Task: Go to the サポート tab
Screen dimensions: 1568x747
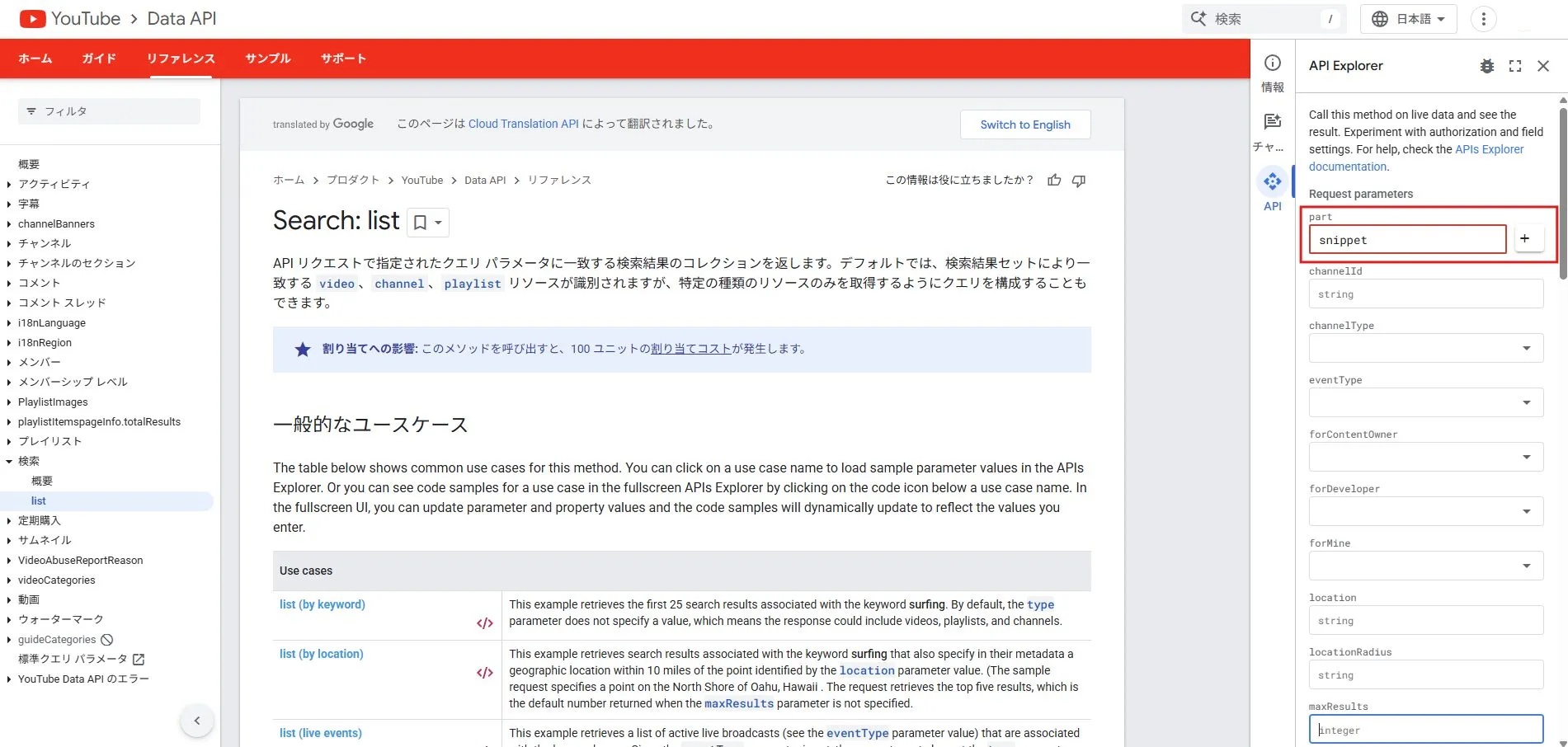Action: [343, 59]
